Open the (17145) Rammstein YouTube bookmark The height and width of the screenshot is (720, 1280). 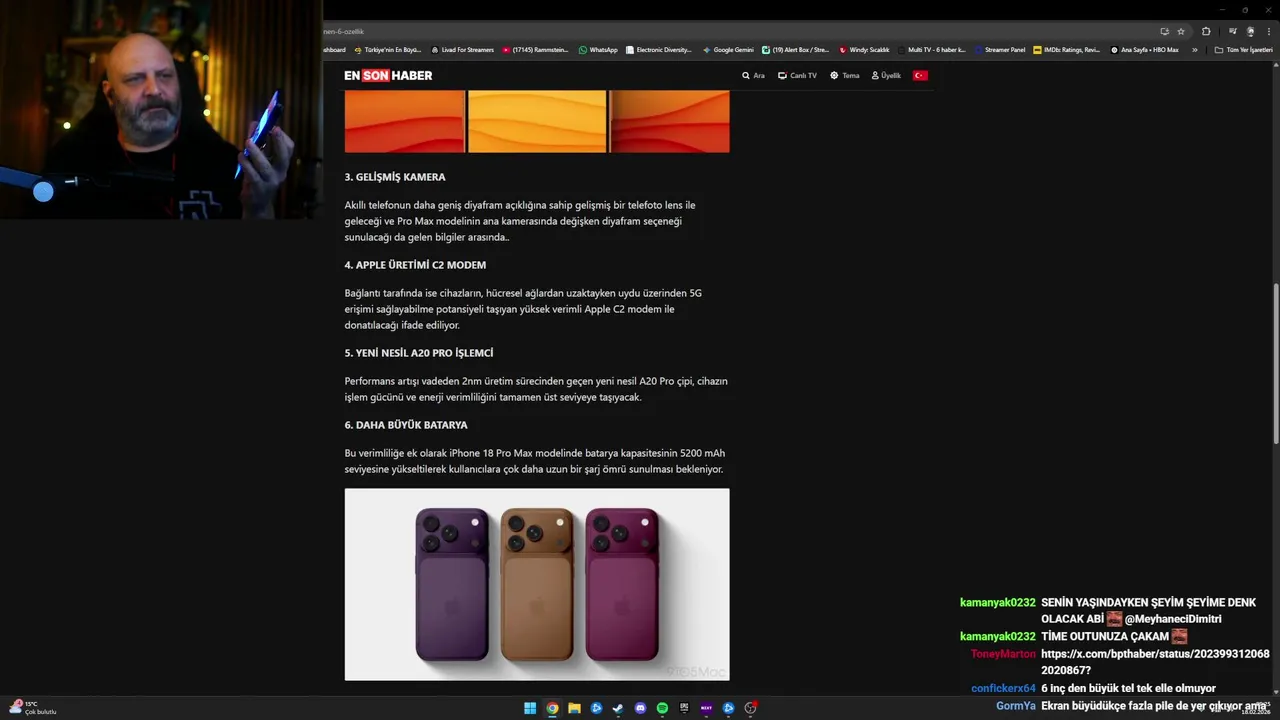[535, 50]
